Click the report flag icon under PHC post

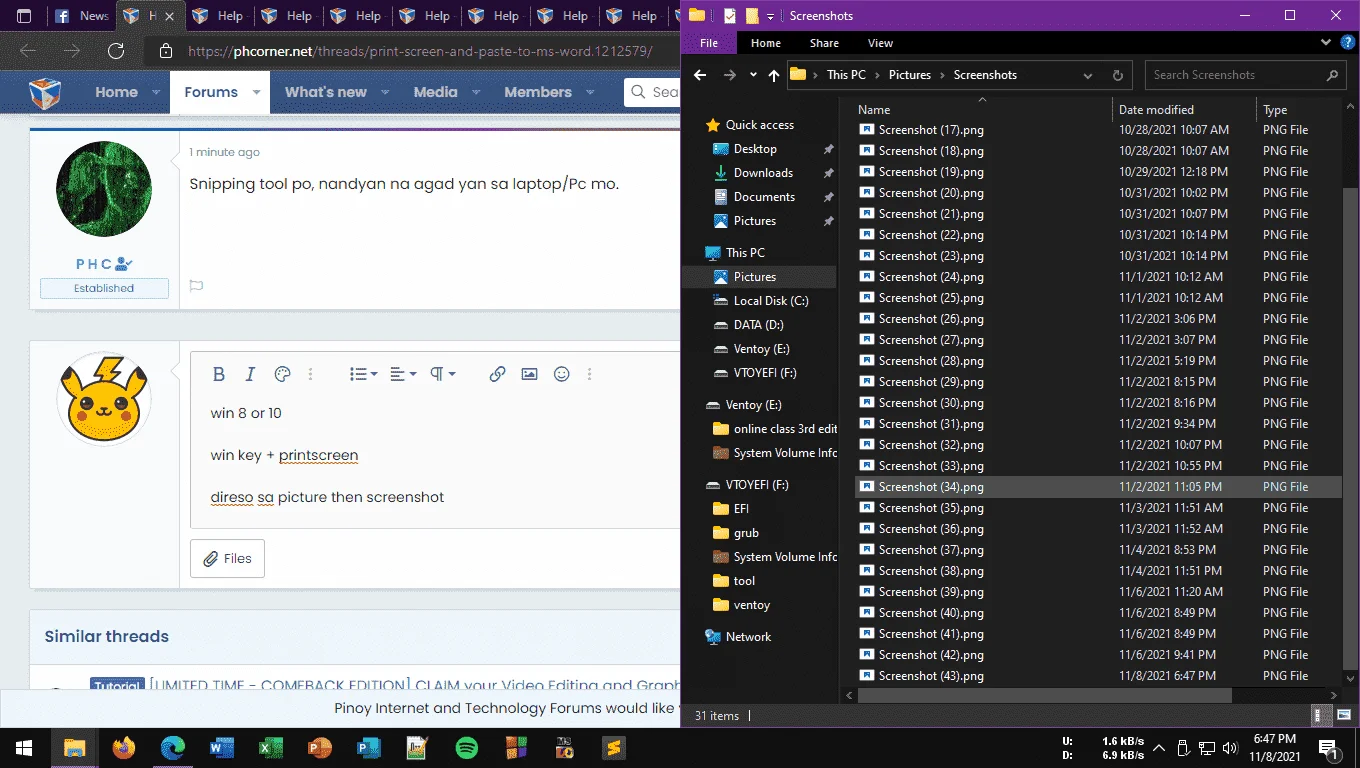tap(196, 286)
